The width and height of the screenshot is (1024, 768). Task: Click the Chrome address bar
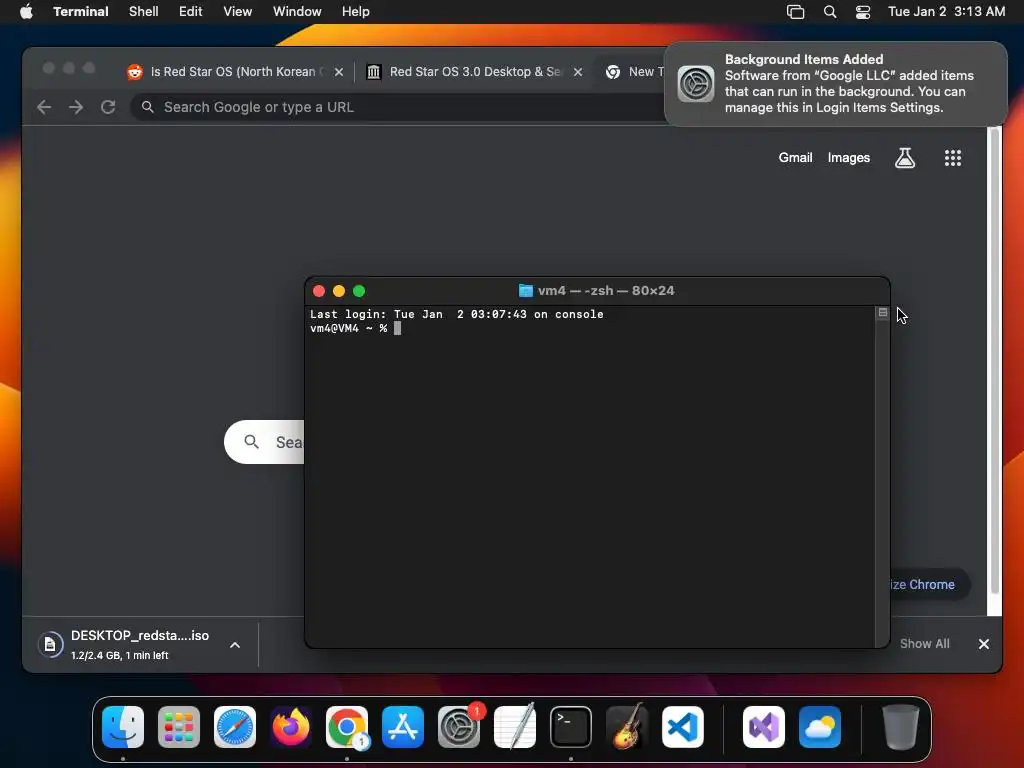(x=398, y=107)
